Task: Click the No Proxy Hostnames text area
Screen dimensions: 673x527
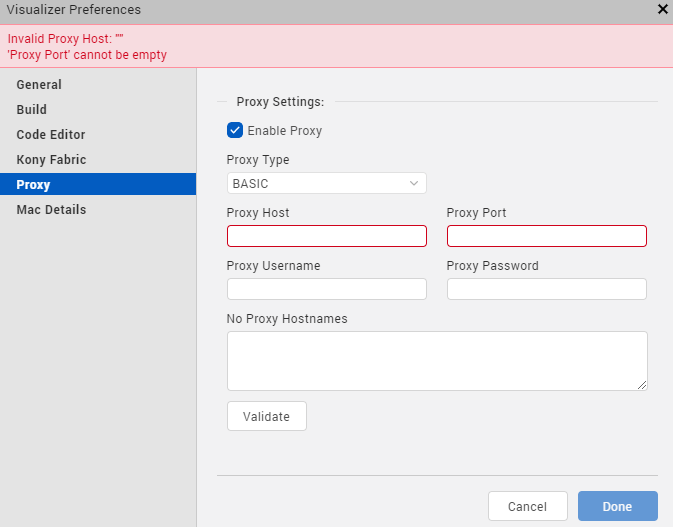Action: (x=436, y=360)
